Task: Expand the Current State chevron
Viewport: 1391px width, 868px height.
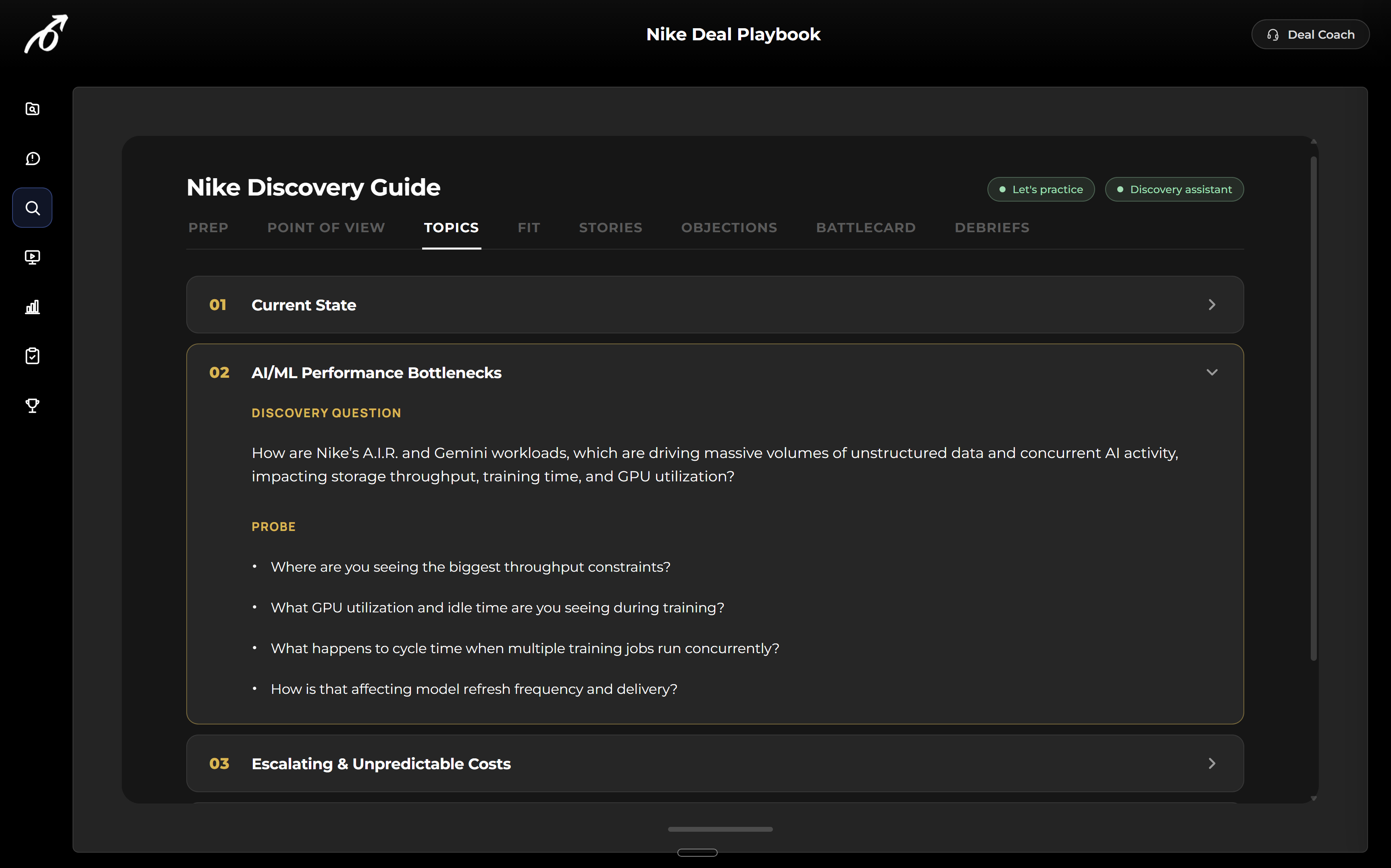Action: pyautogui.click(x=1212, y=305)
